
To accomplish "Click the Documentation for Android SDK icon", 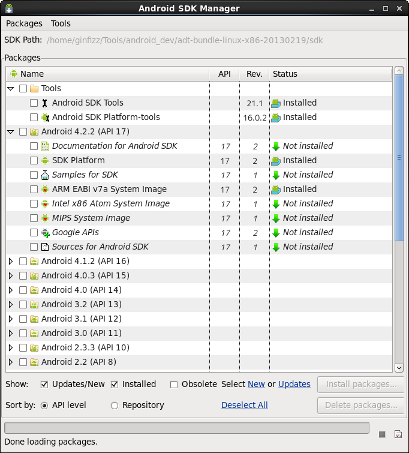I will [x=45, y=146].
